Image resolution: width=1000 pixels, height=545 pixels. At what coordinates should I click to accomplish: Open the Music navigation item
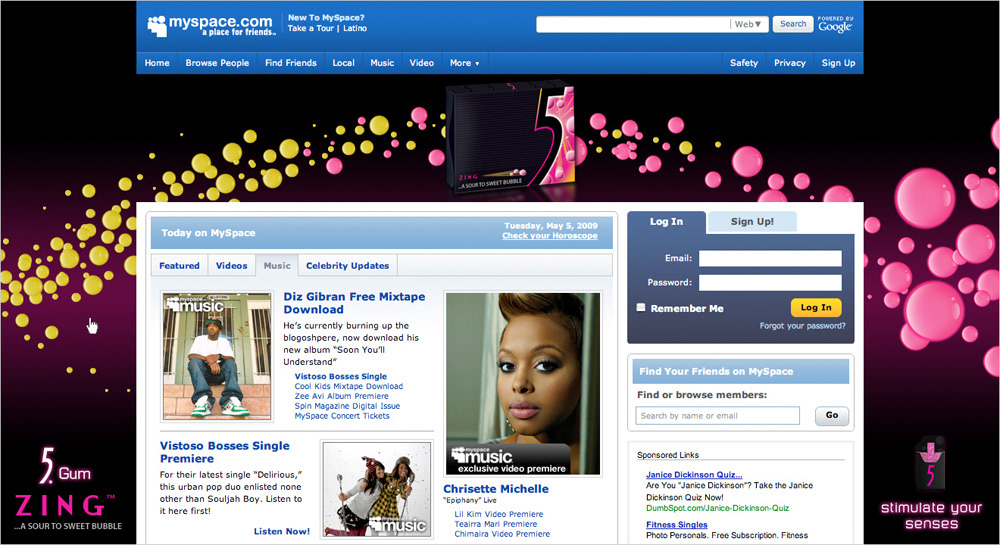(382, 63)
